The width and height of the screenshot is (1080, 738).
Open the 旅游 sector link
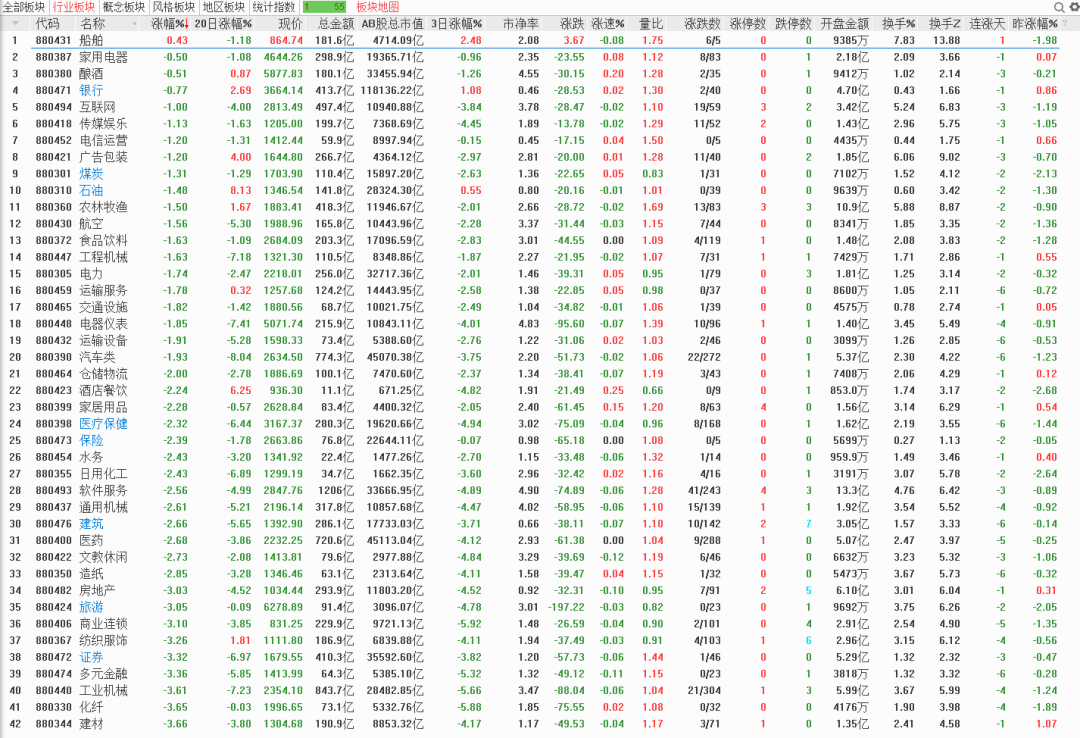point(91,607)
